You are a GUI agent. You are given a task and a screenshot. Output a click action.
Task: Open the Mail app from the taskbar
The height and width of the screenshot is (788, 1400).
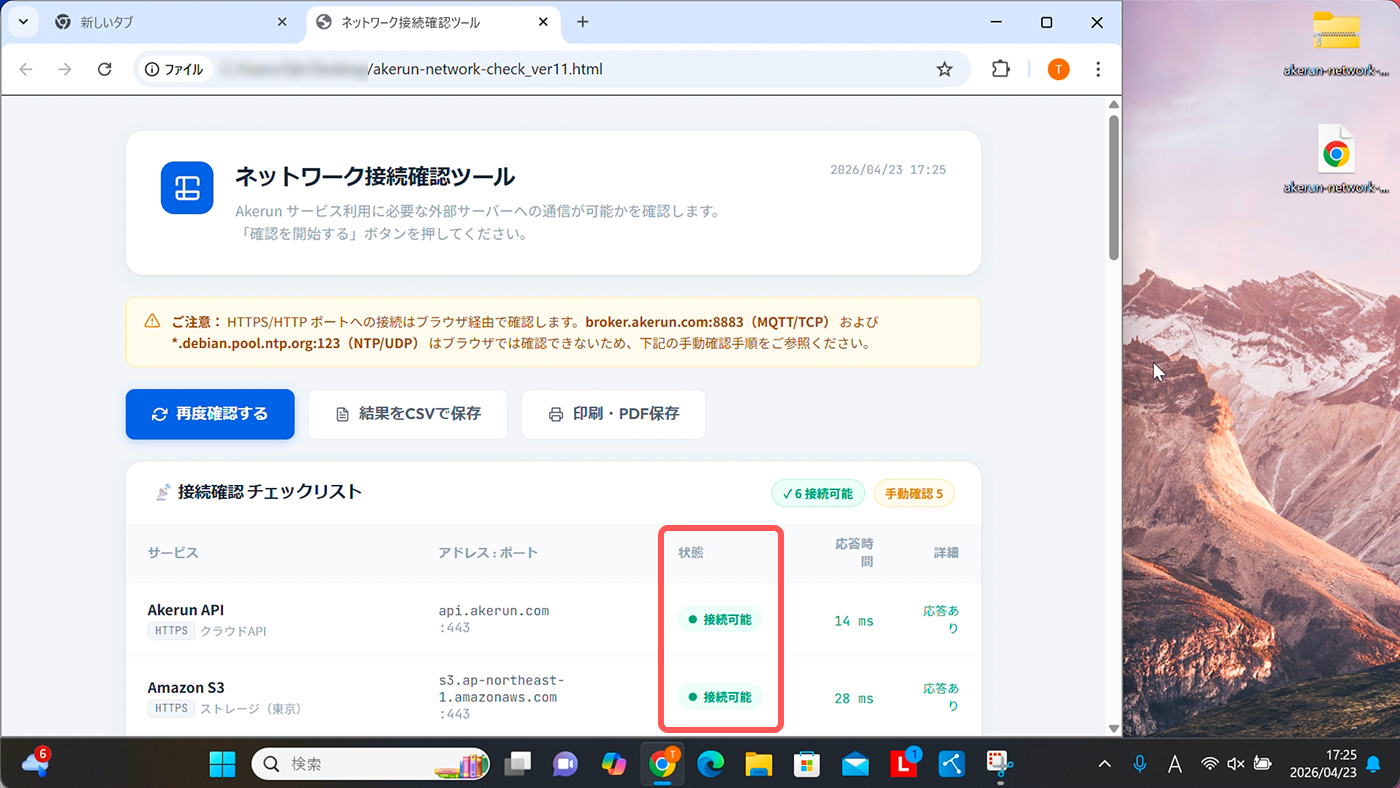tap(855, 764)
